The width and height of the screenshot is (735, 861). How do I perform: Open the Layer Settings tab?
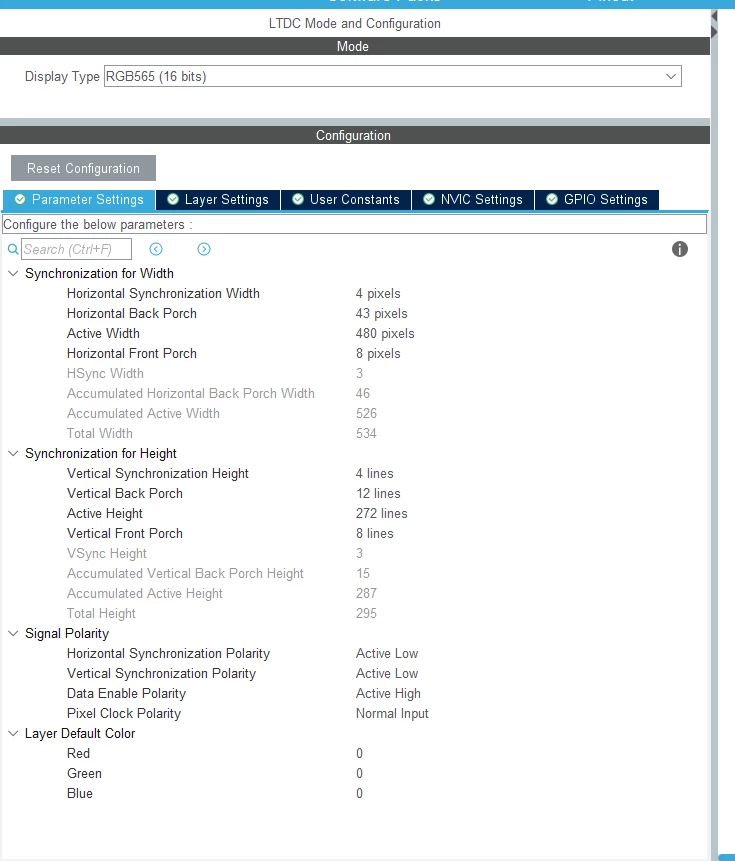coord(218,199)
